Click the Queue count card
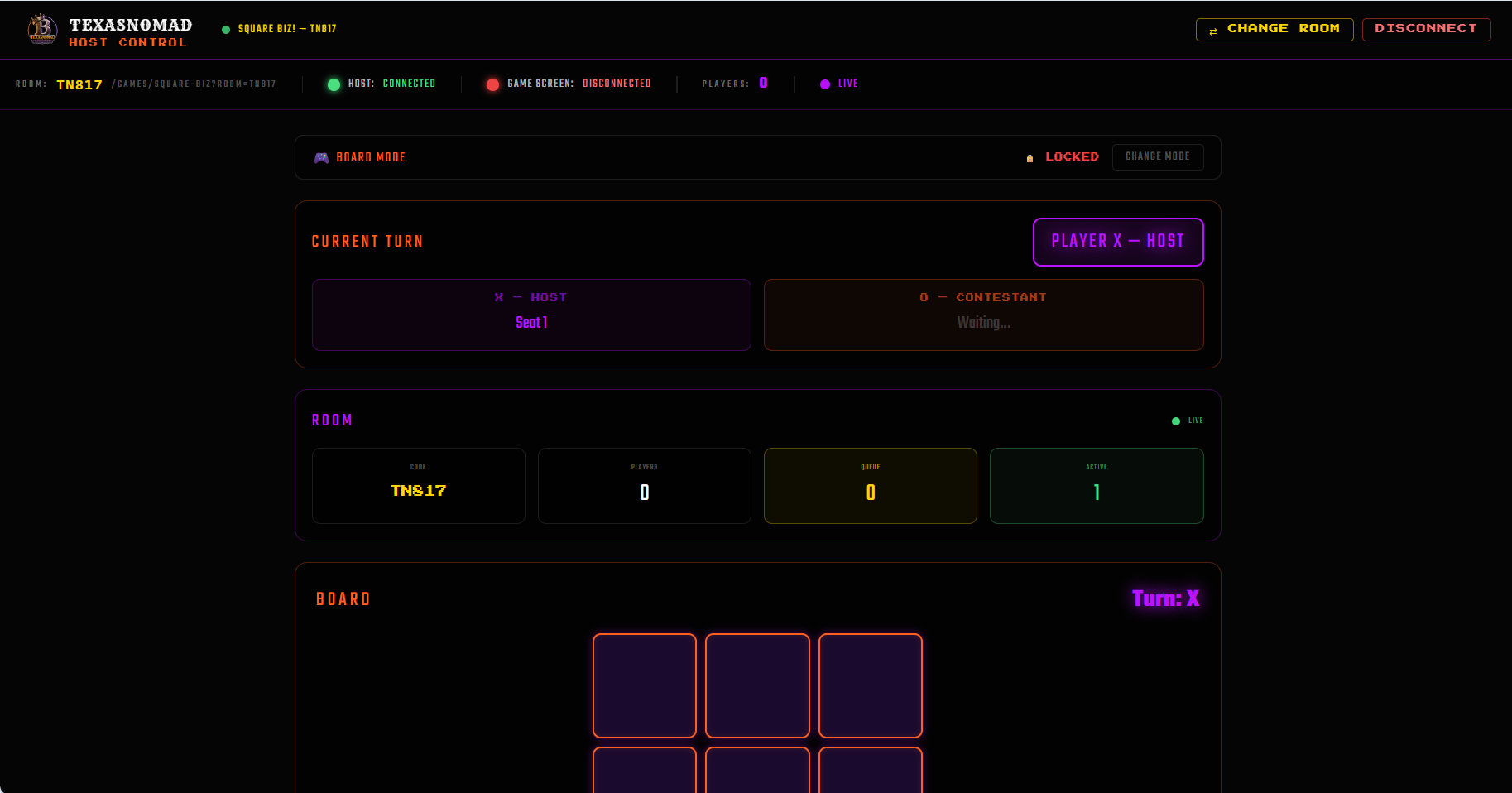The height and width of the screenshot is (793, 1512). (x=871, y=486)
